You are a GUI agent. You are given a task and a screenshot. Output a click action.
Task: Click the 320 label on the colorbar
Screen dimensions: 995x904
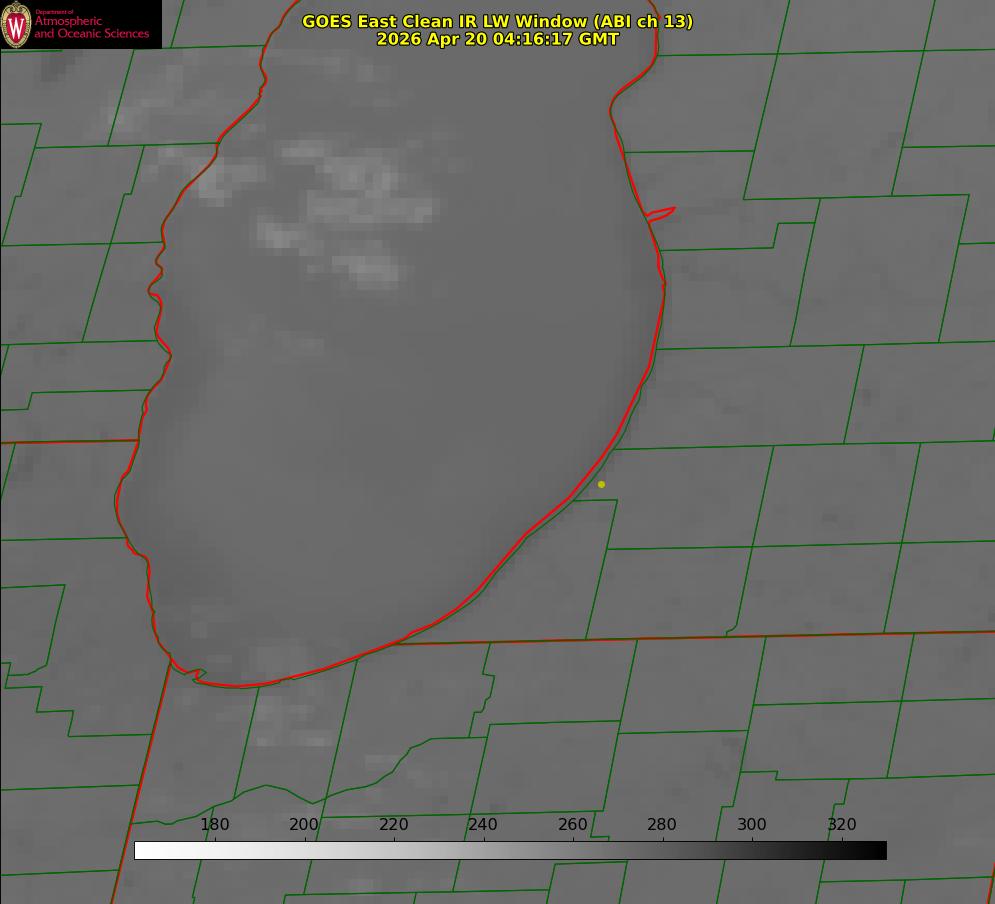coord(842,824)
